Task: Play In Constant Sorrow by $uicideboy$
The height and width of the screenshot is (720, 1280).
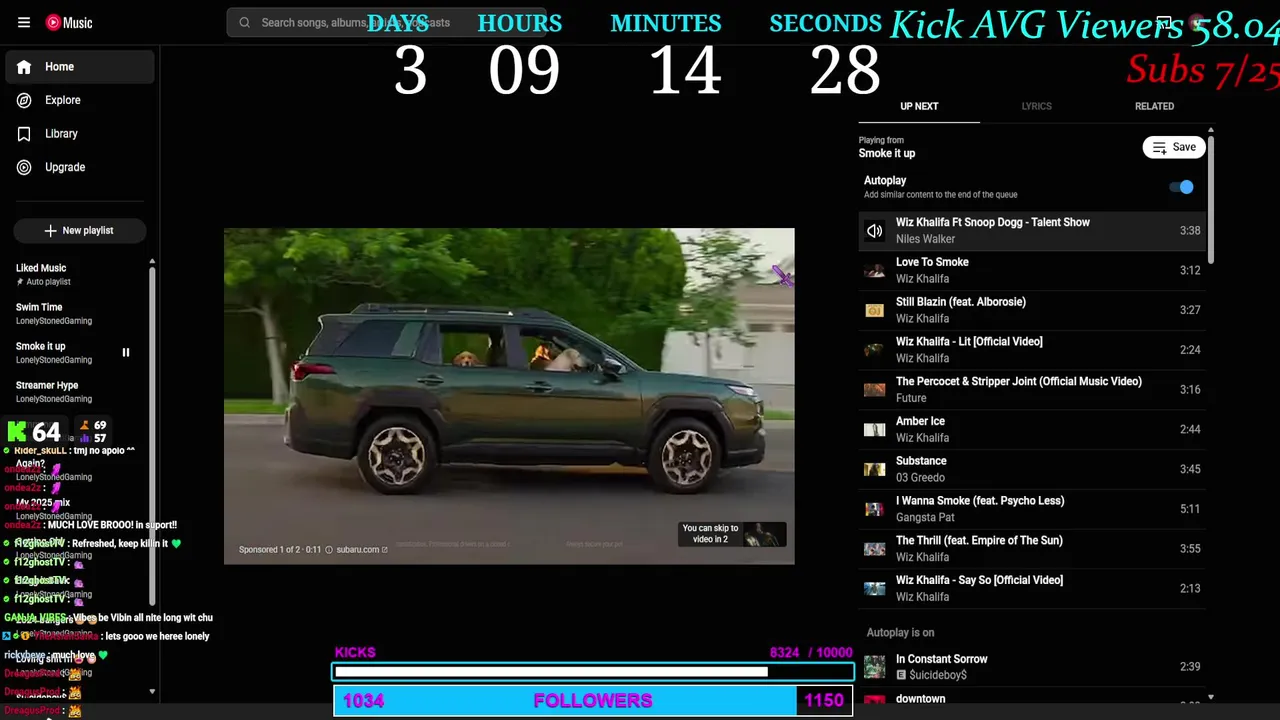Action: [1032, 667]
